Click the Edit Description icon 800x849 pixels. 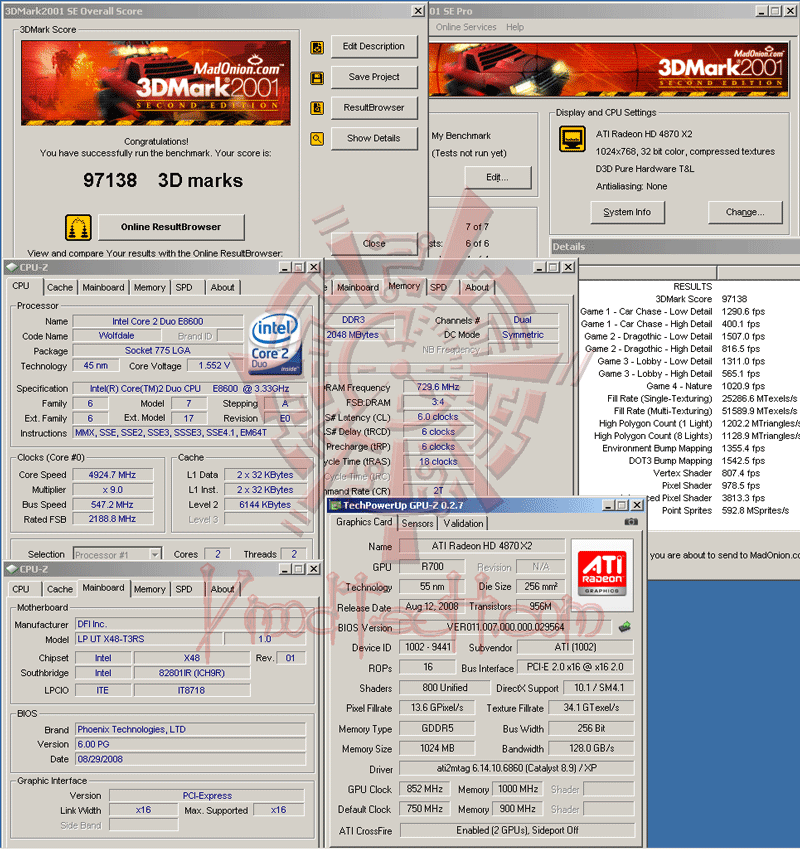point(317,48)
